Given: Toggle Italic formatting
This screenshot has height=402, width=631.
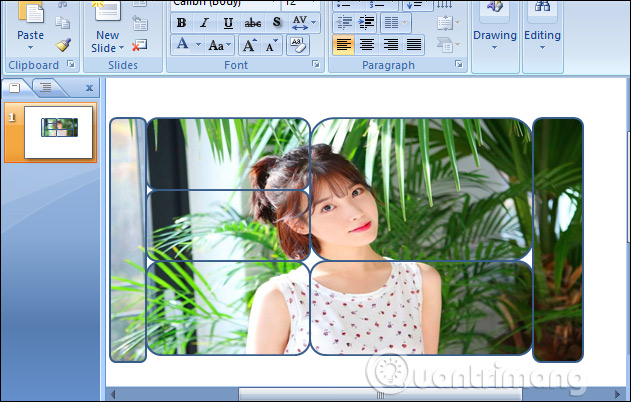Looking at the screenshot, I should tap(204, 23).
